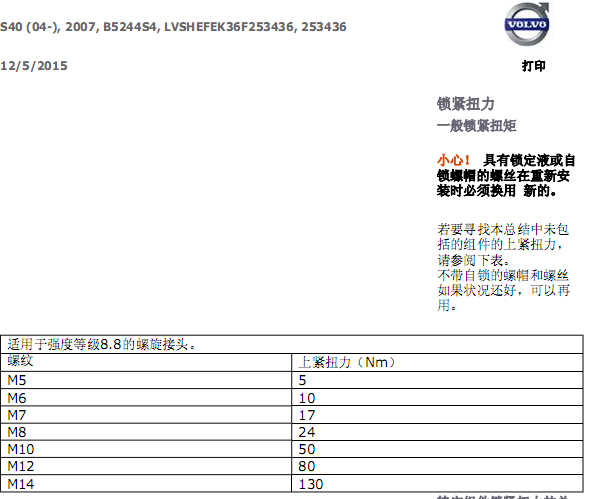Click torque value 10 in M6 row

[x=307, y=398]
